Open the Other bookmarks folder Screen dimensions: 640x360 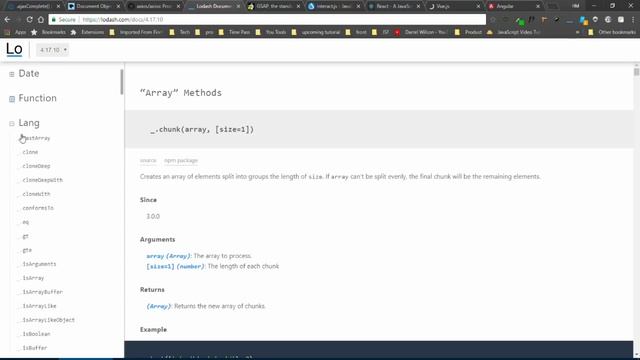point(611,32)
